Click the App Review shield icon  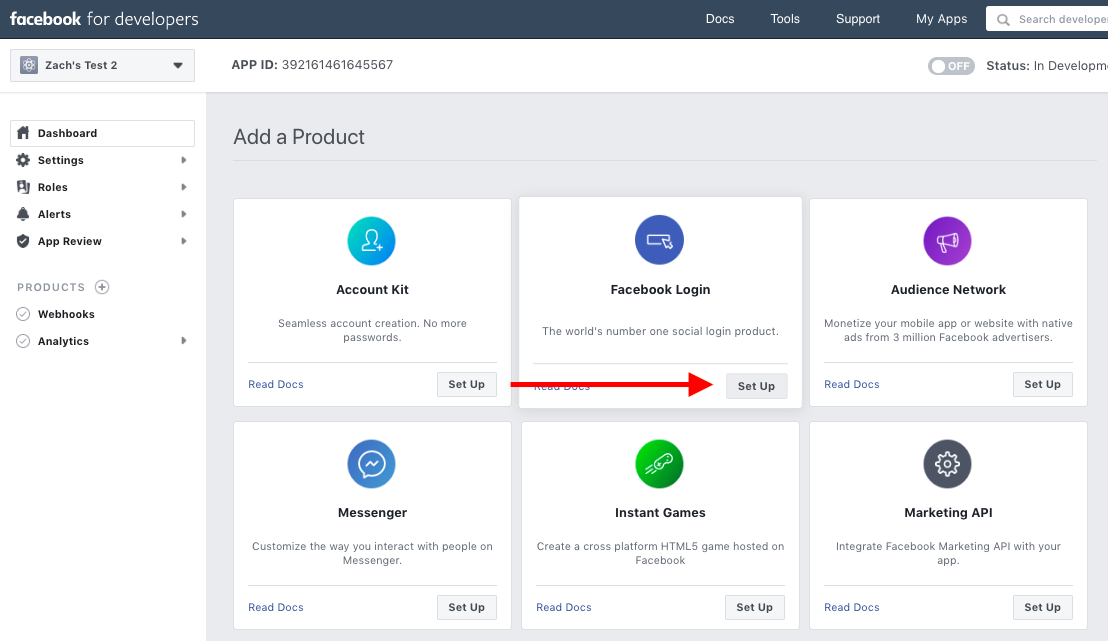pyautogui.click(x=23, y=241)
